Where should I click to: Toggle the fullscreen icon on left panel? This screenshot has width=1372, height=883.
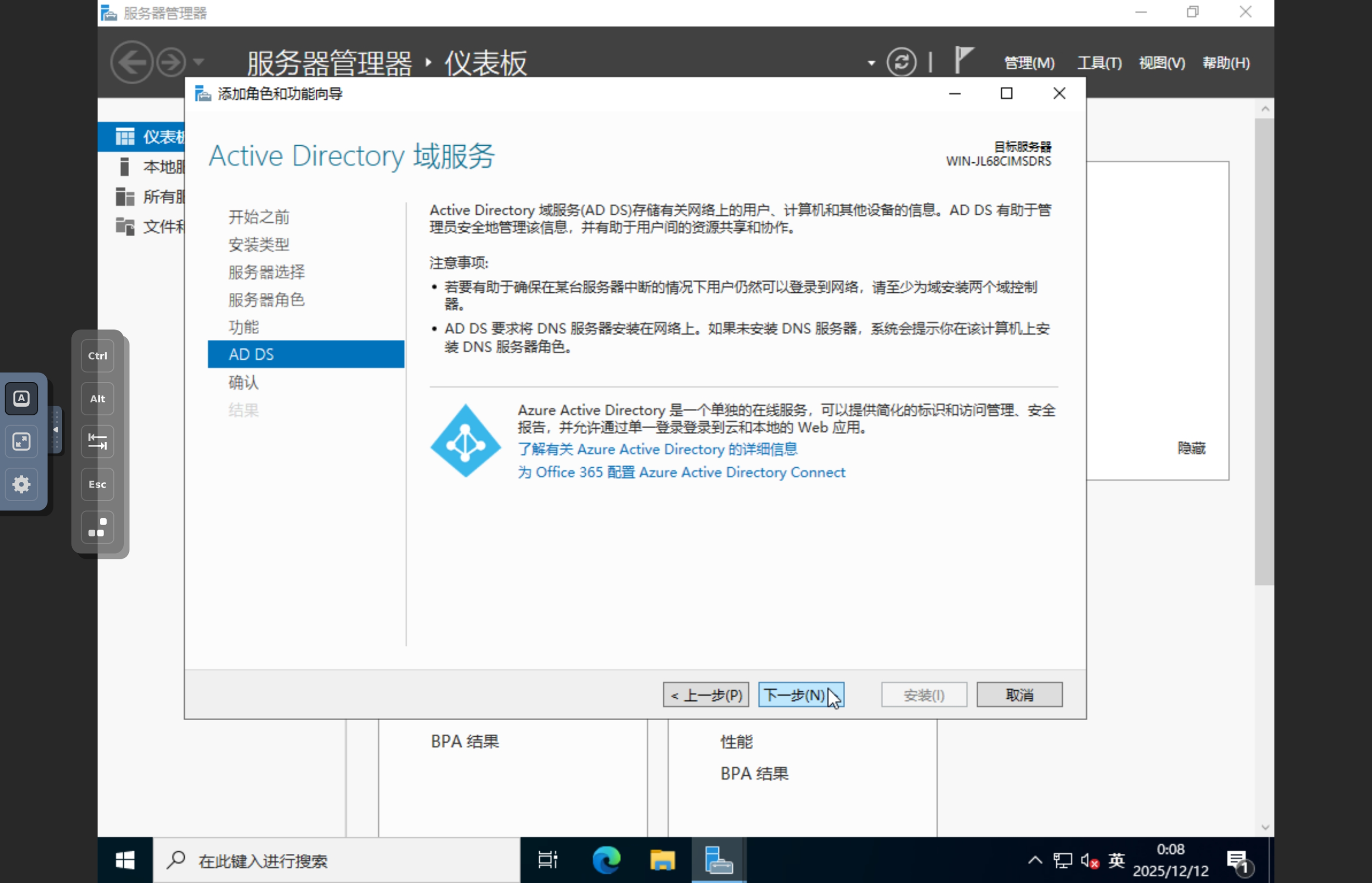[22, 441]
